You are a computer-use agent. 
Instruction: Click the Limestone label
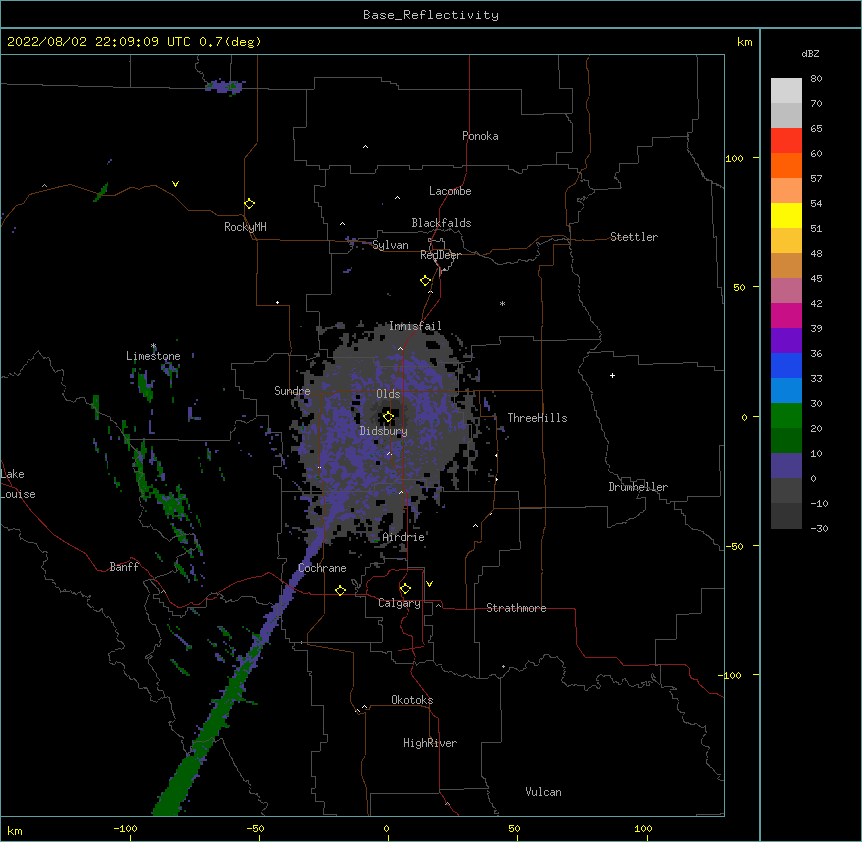pos(153,356)
